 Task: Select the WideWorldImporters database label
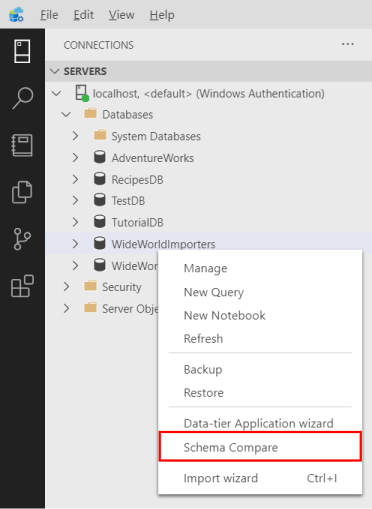point(163,244)
